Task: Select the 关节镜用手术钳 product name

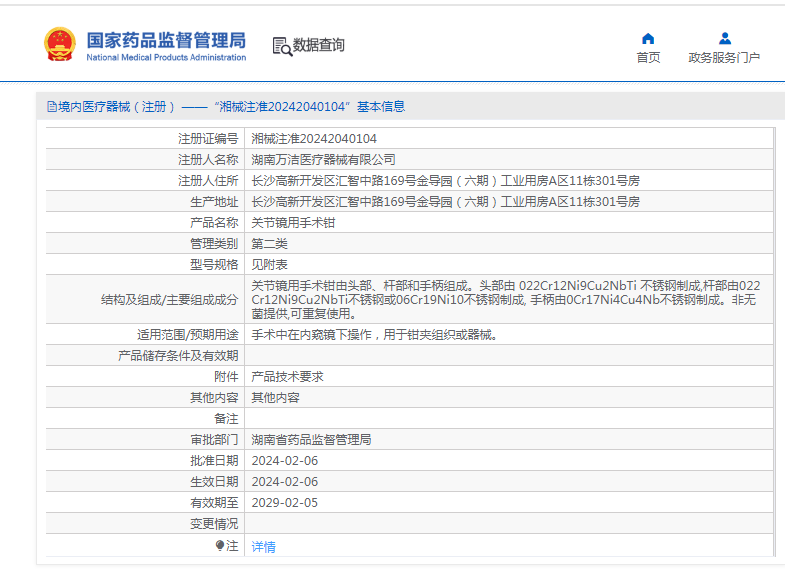Action: pyautogui.click(x=293, y=223)
